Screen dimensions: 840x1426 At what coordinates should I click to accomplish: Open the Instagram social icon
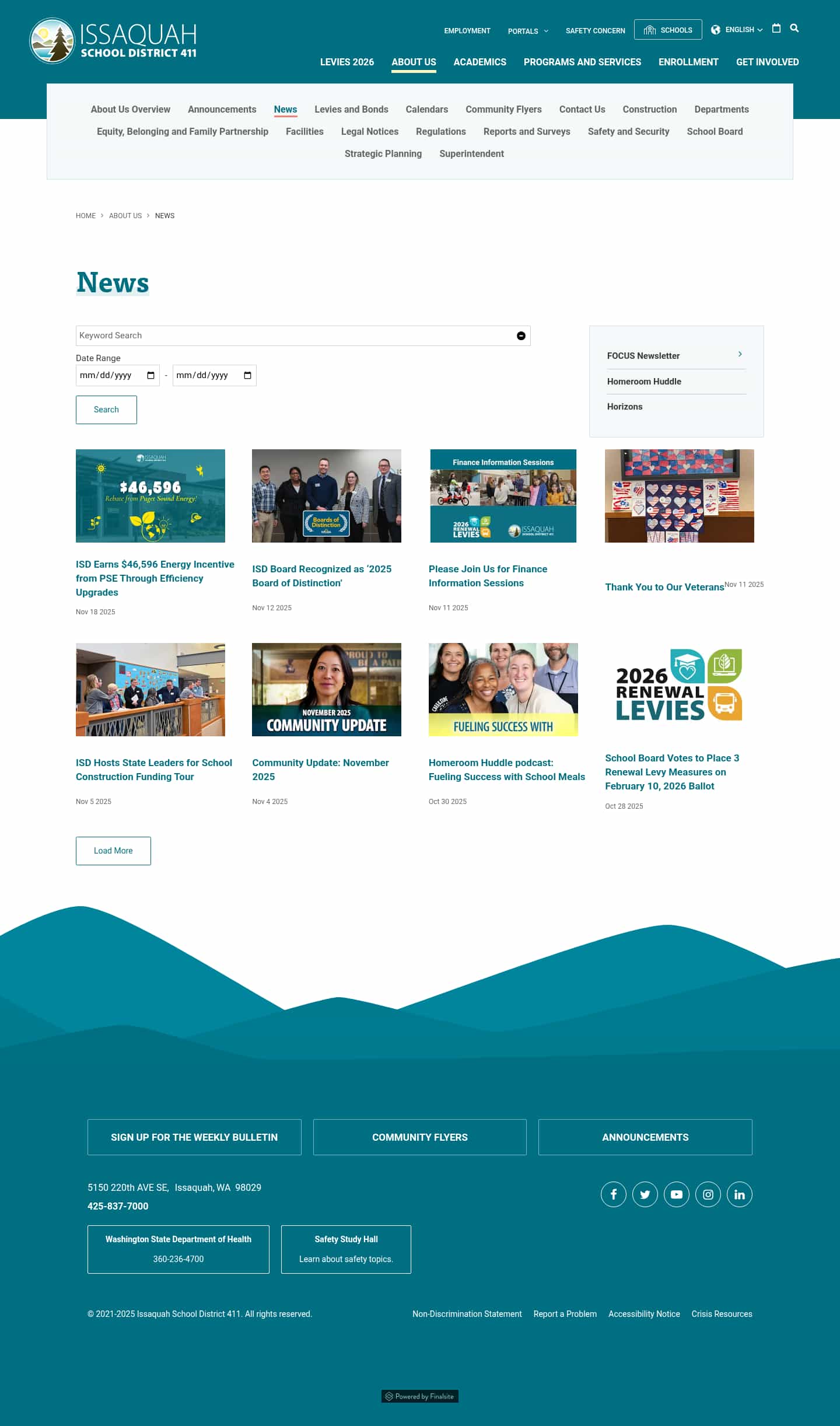tap(708, 1194)
